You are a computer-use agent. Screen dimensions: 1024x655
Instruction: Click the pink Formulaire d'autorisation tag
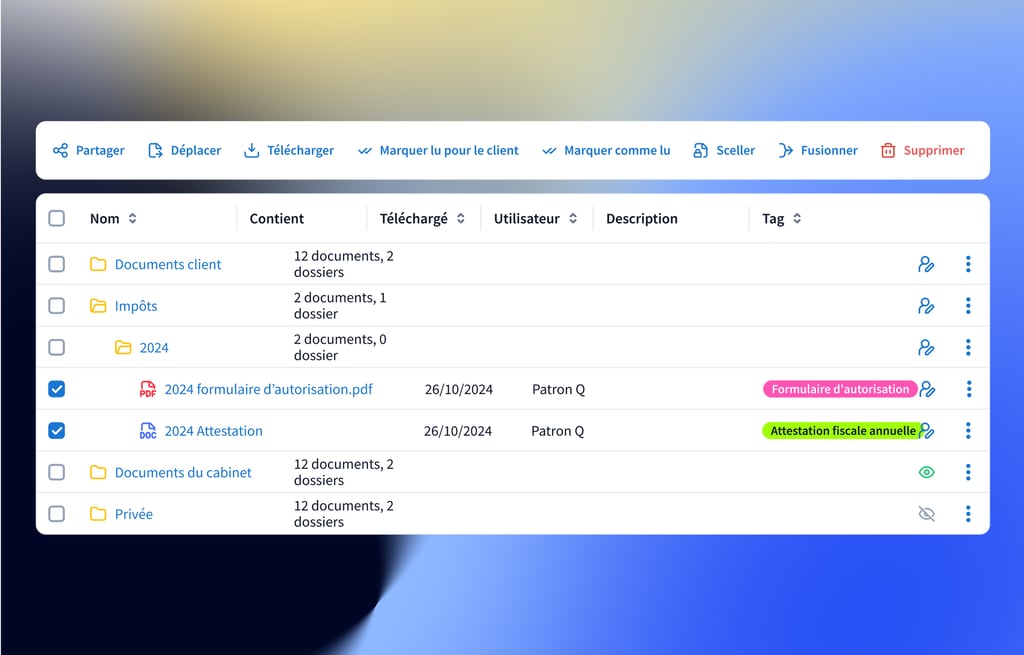pyautogui.click(x=840, y=389)
